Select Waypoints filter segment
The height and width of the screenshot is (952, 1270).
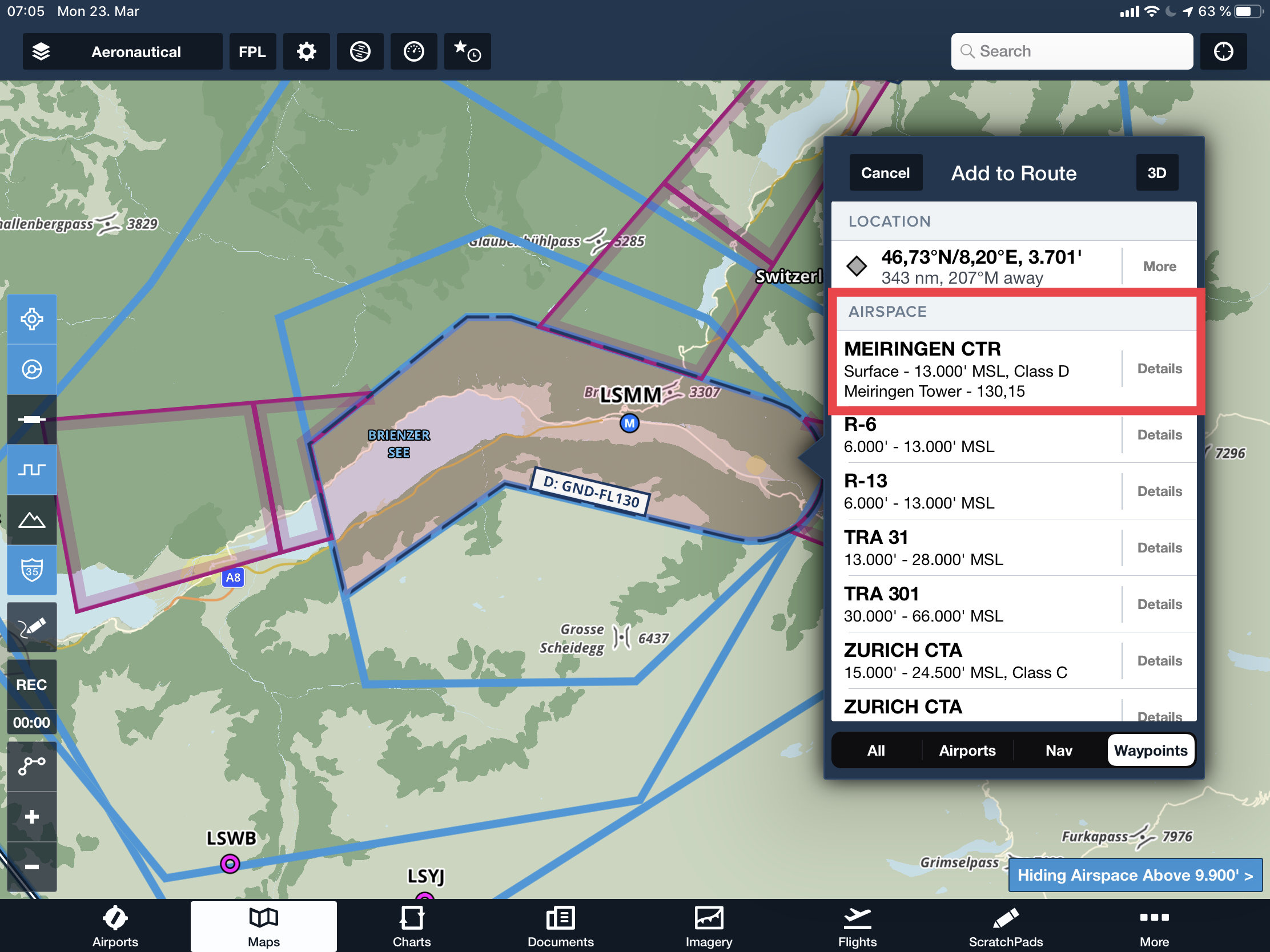tap(1150, 751)
